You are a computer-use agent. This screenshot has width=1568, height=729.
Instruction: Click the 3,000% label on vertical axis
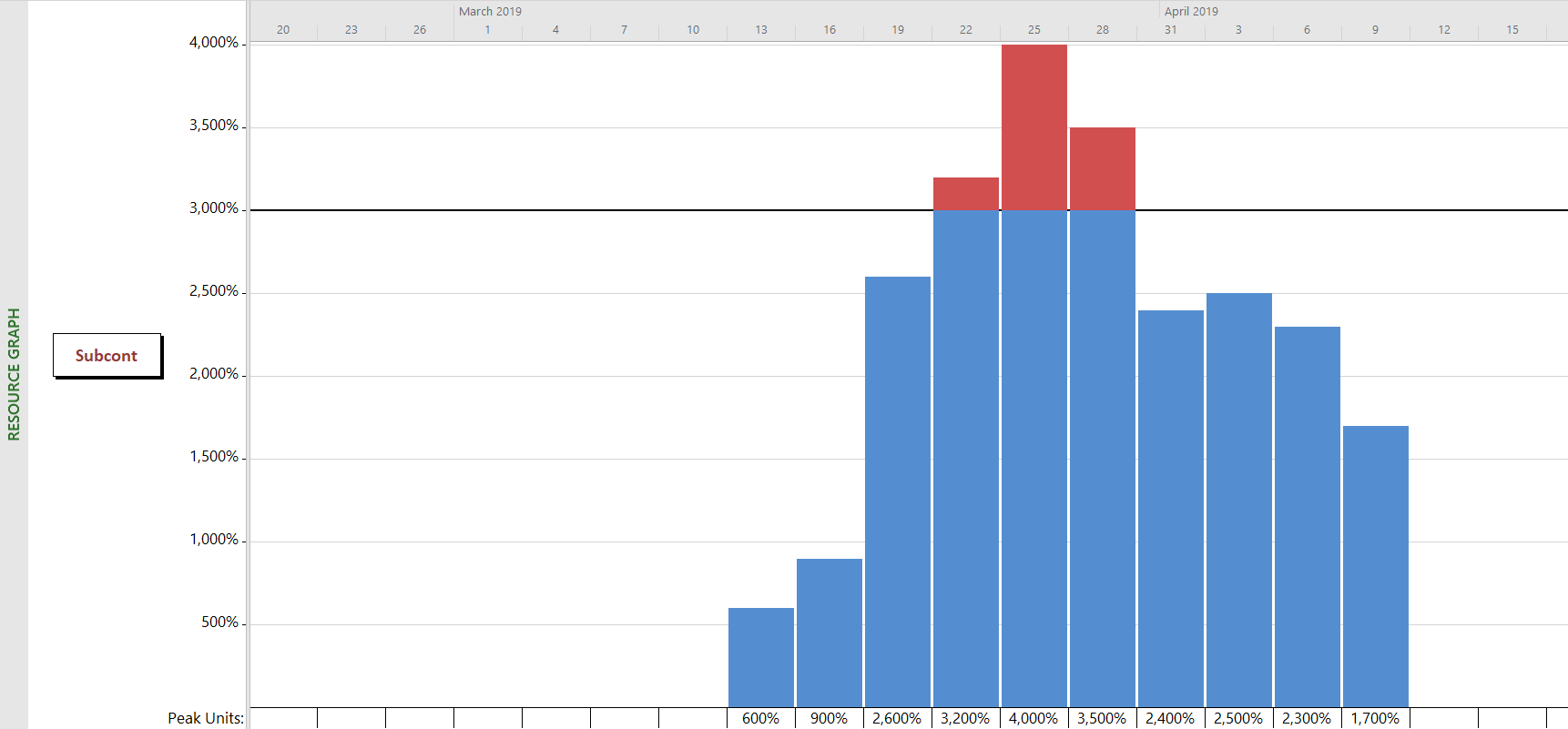pos(214,208)
